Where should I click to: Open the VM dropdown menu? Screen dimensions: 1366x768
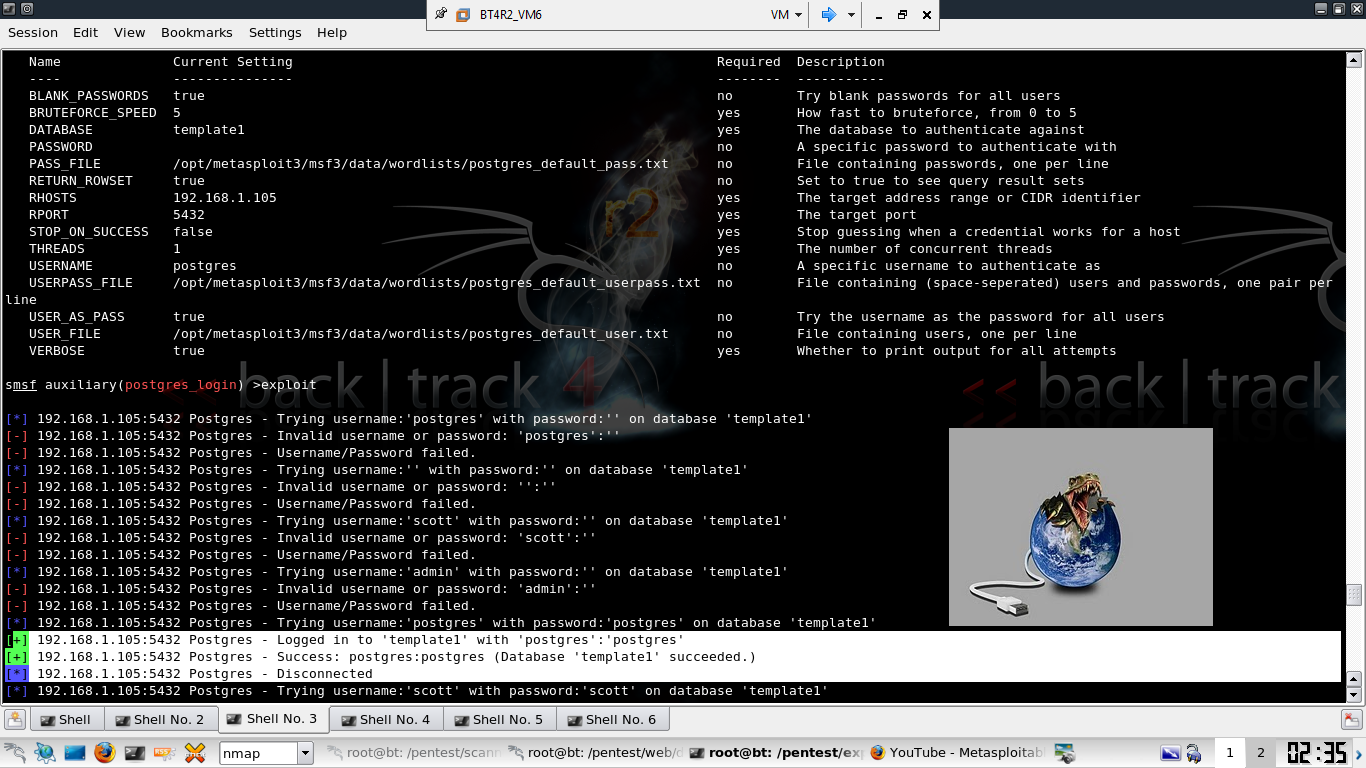point(786,15)
